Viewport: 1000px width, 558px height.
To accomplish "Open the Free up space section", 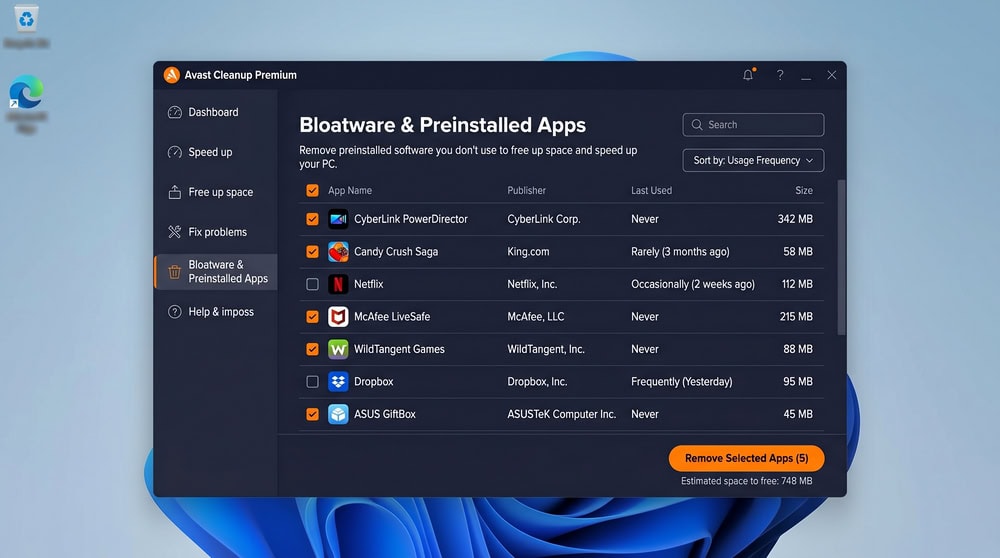I will [216, 192].
